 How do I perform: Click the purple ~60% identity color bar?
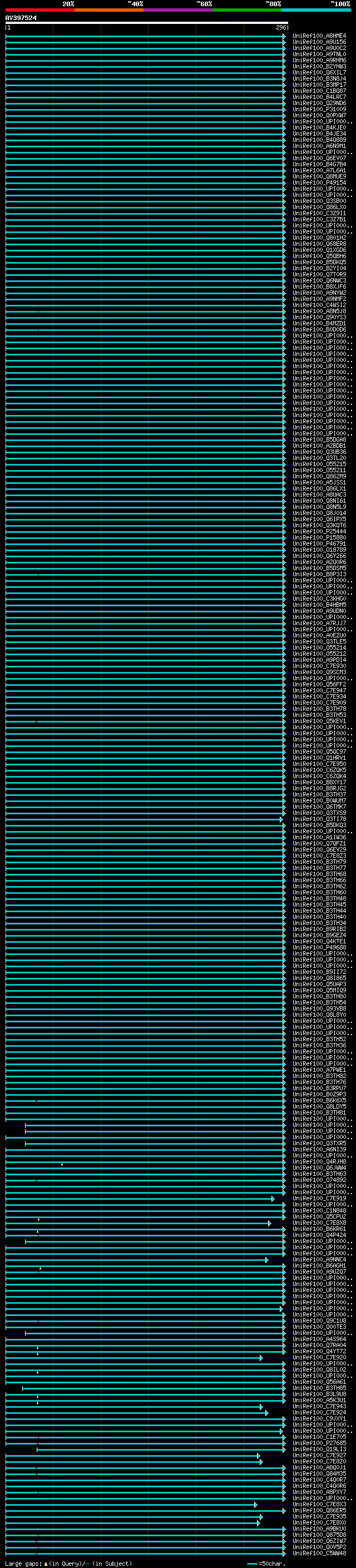click(x=179, y=10)
